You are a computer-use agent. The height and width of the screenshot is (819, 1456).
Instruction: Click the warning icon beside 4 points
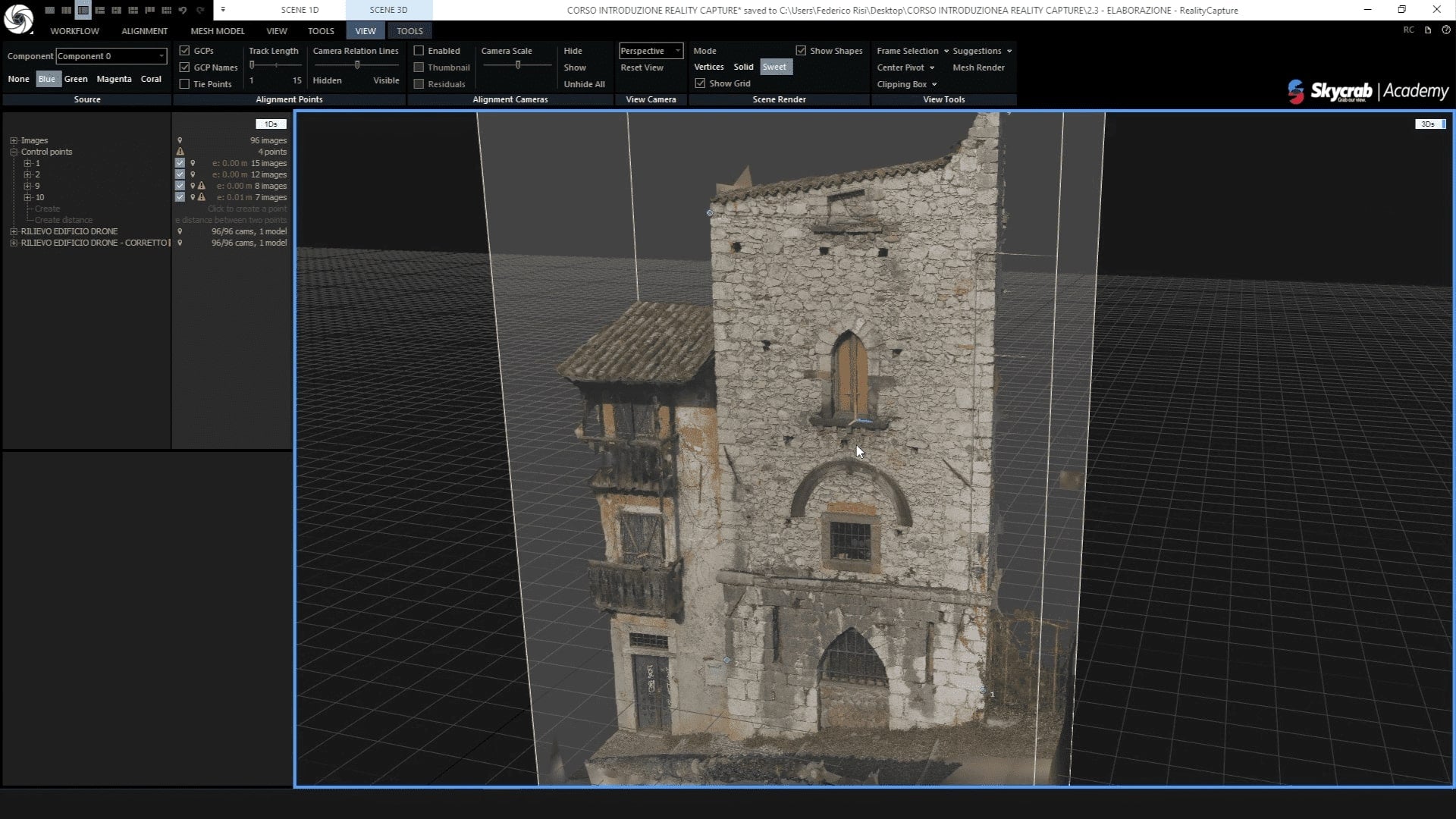180,152
